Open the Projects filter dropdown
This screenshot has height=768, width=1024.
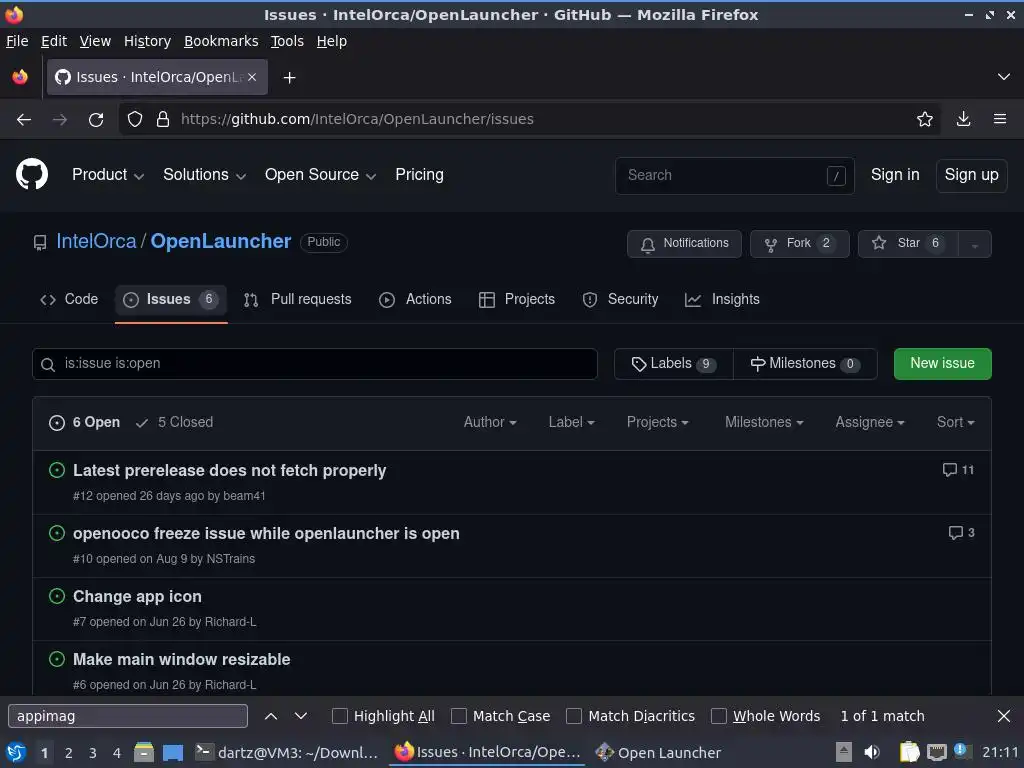coord(658,423)
